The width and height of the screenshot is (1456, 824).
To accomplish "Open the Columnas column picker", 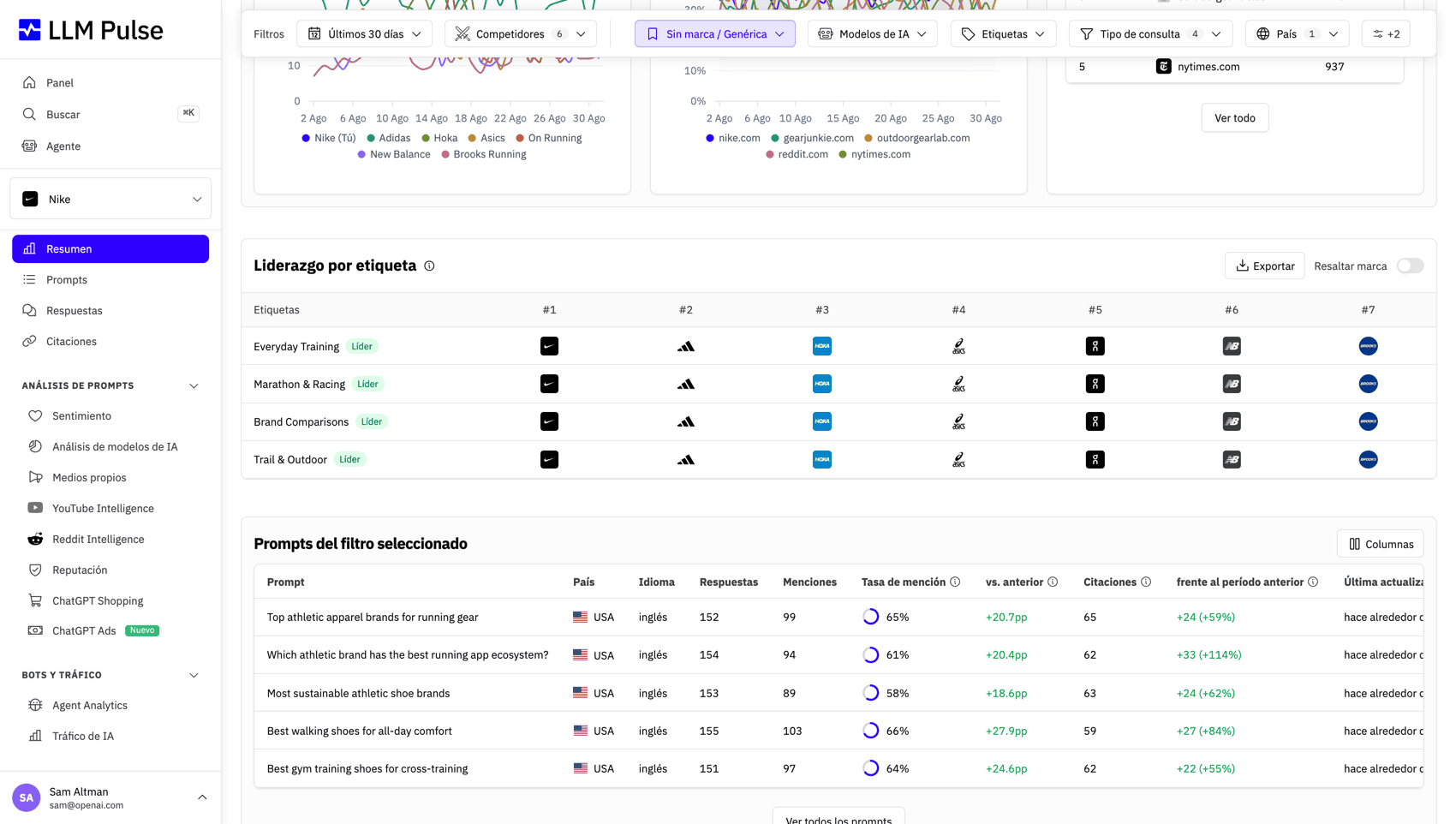I will [1380, 544].
